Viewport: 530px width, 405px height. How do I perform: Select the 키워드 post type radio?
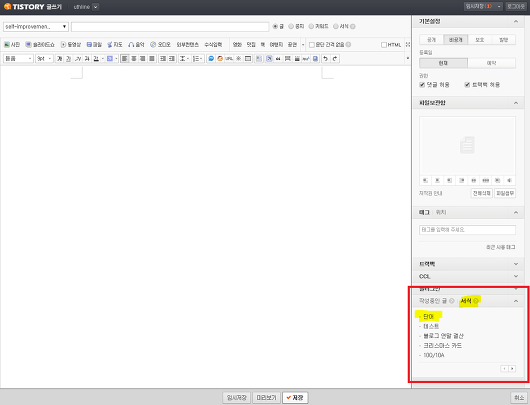pos(311,26)
